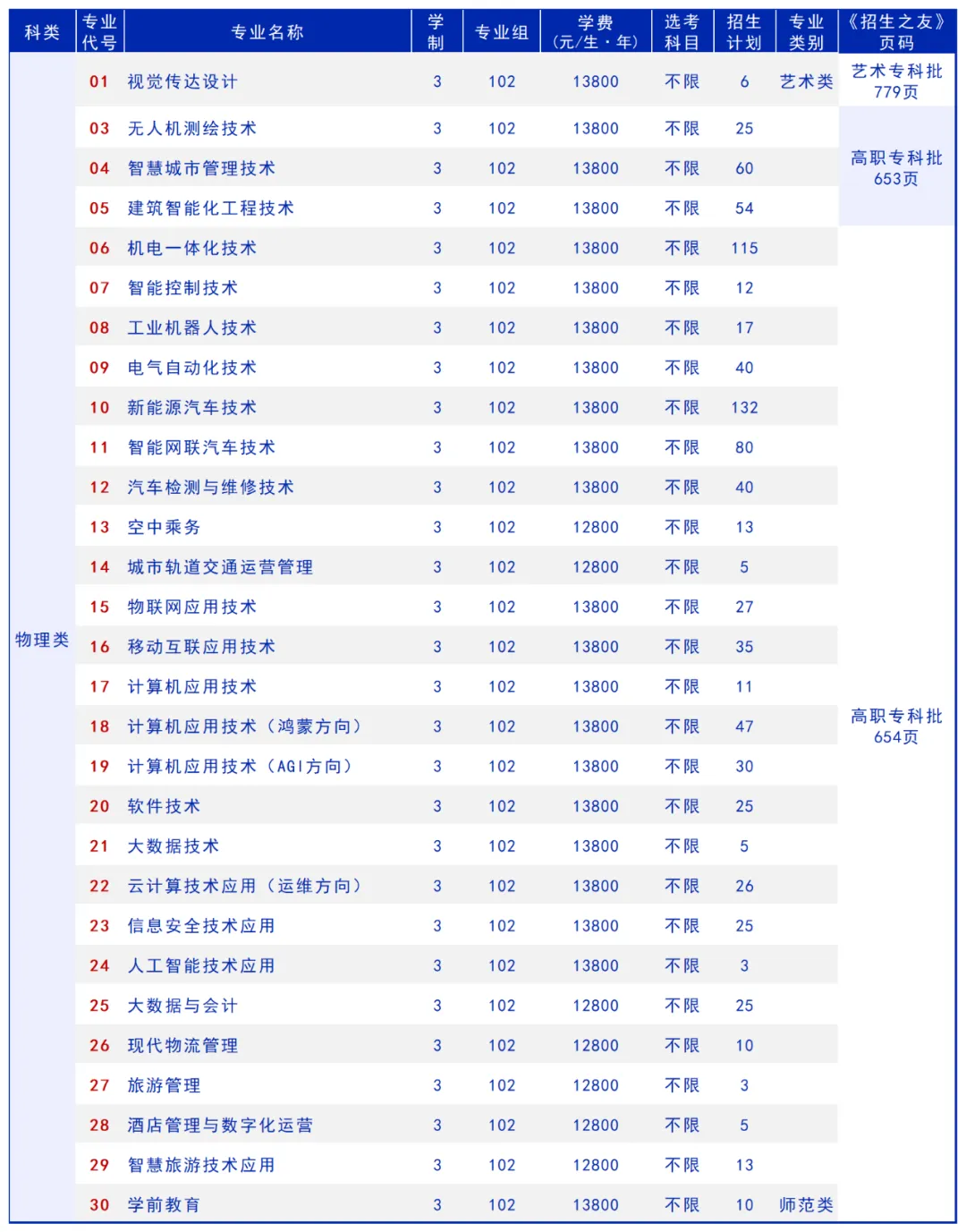Select major 智能控制技术
The height and width of the screenshot is (1232, 966).
coord(182,288)
